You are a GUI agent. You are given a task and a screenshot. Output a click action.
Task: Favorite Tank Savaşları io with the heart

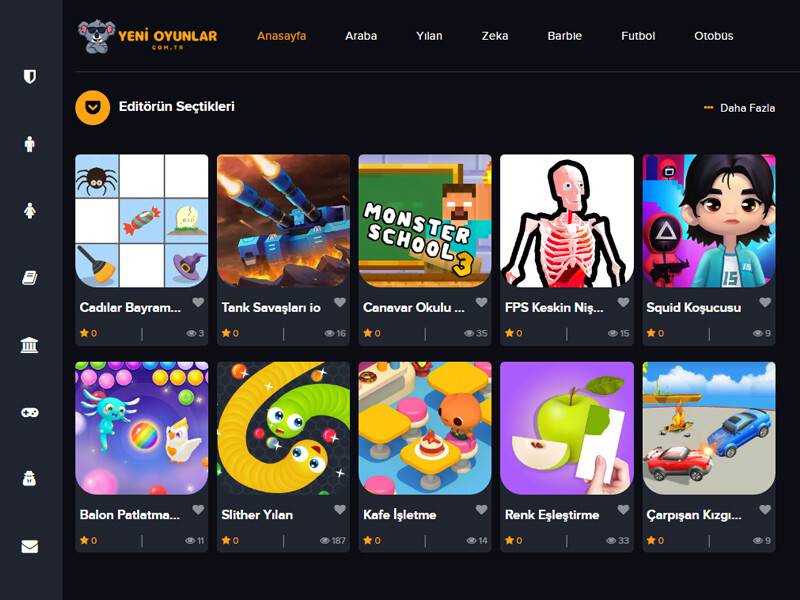(340, 303)
